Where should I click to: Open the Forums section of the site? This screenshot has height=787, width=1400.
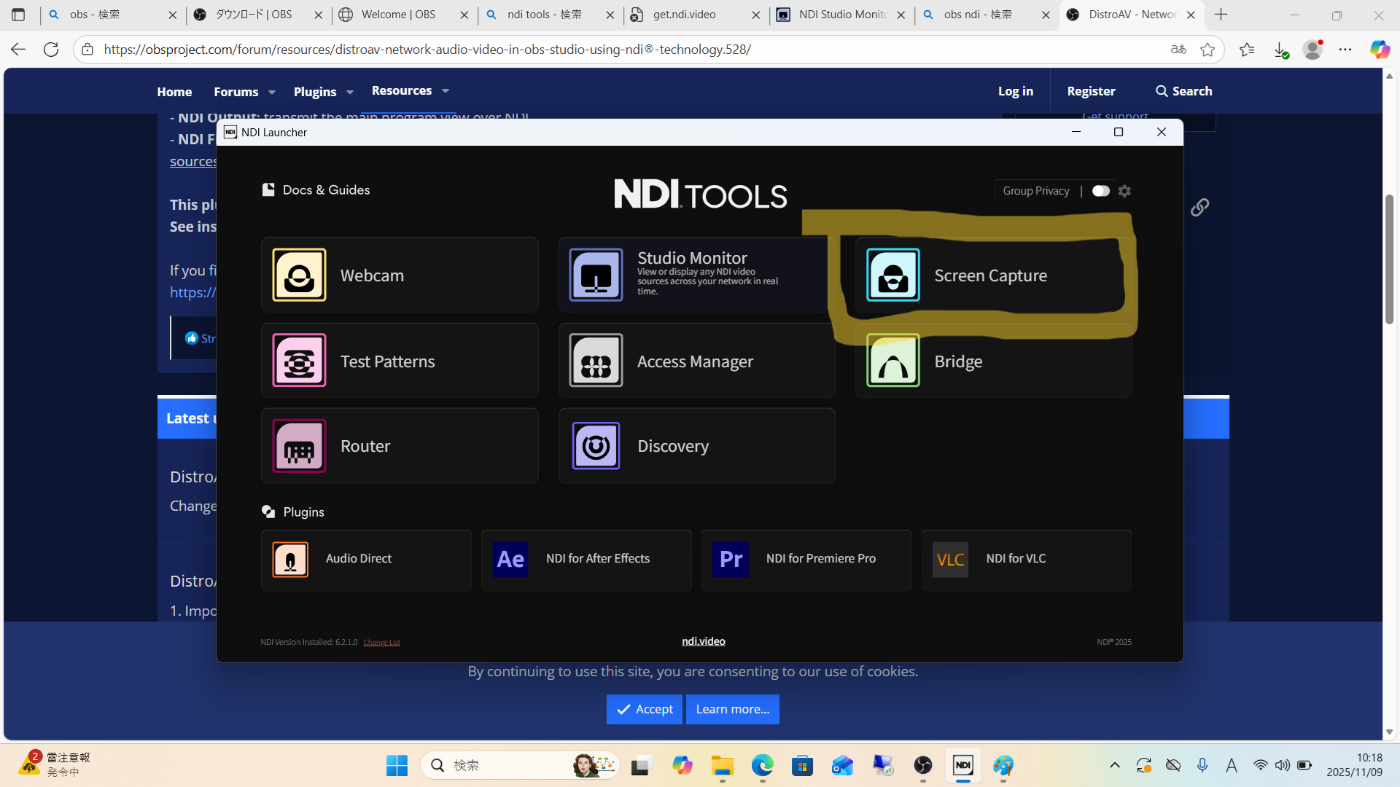(236, 91)
